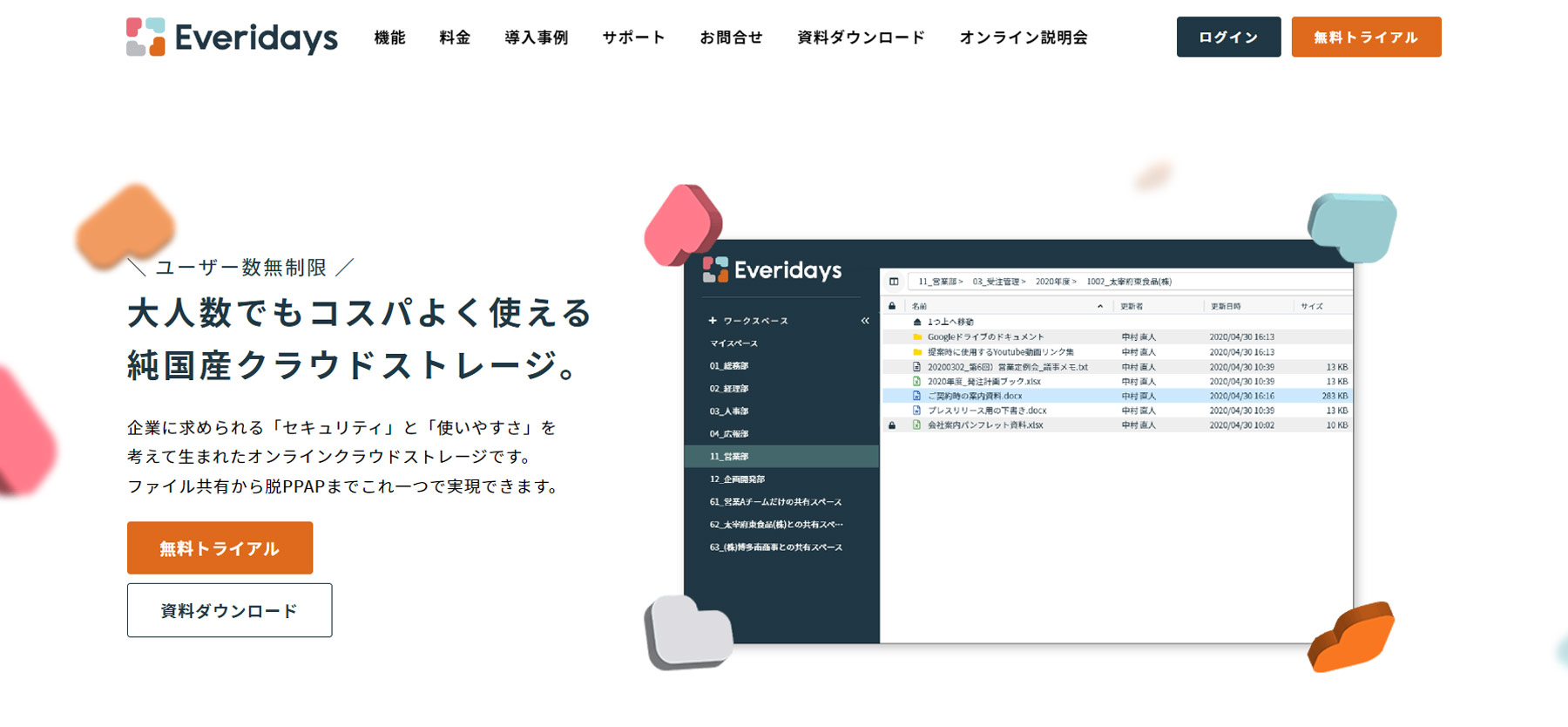Open 資料ダウンロード in the top navigation
Screen dimensions: 1568x727
[x=862, y=37]
